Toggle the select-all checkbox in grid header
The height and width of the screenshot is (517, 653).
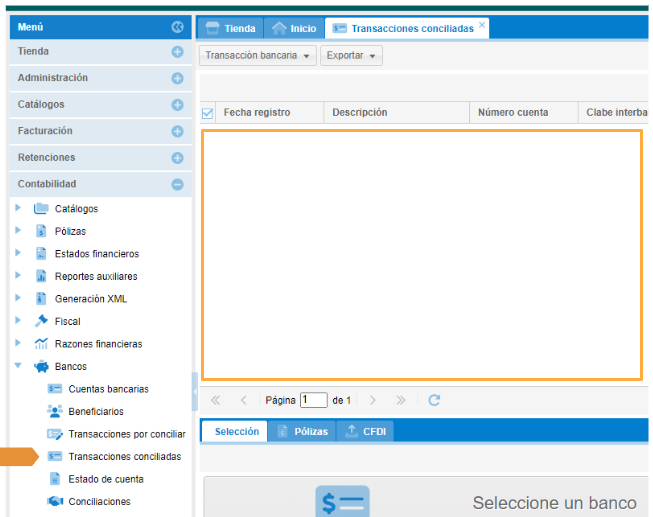(x=208, y=113)
